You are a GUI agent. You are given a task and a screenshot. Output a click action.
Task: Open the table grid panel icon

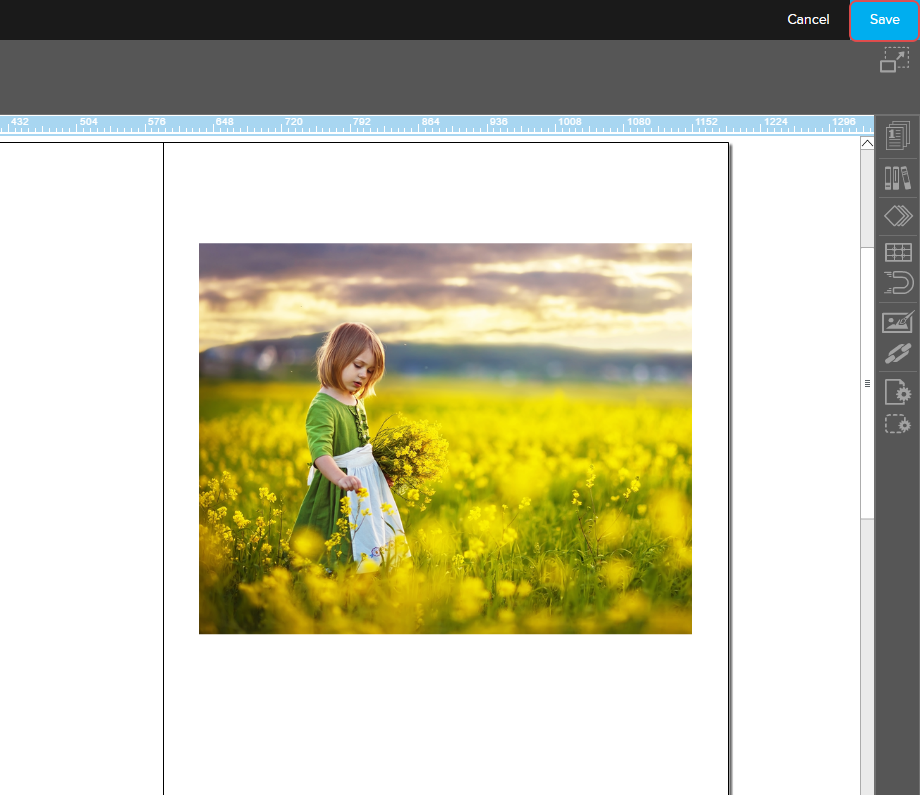point(898,253)
